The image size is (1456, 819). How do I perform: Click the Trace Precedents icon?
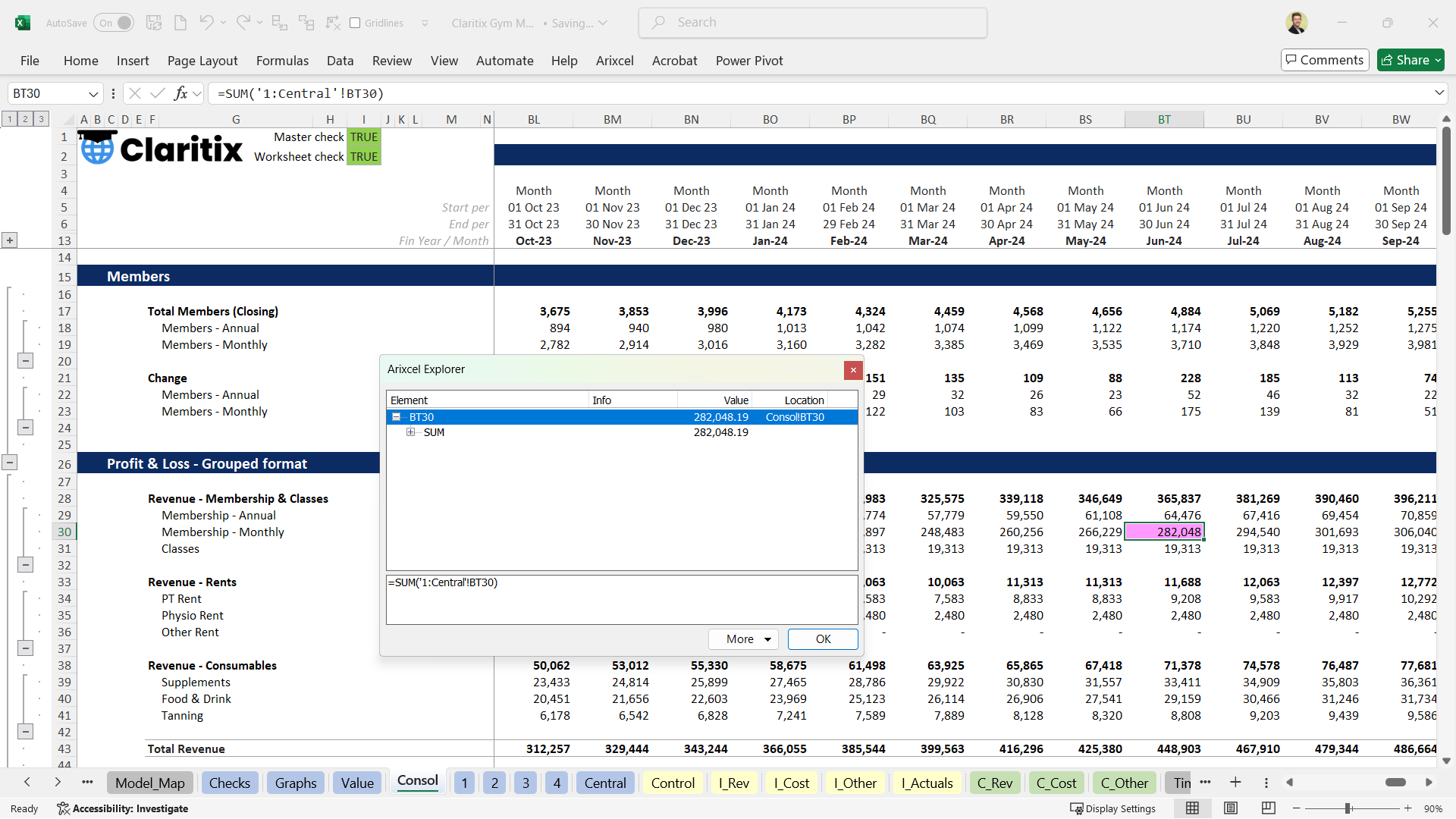tap(279, 23)
